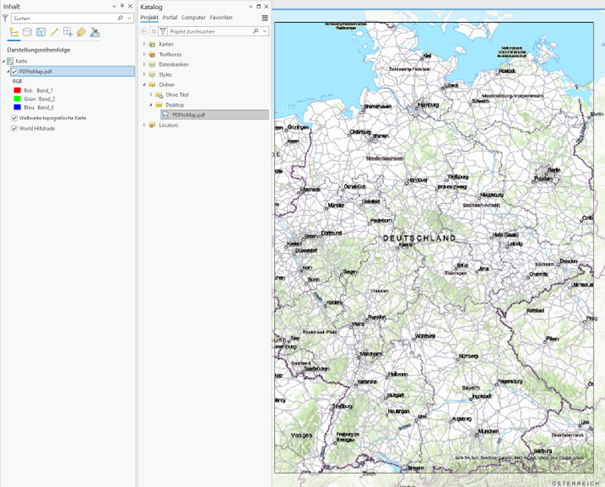Click the Toolboxes icon in Katalog

click(x=152, y=54)
